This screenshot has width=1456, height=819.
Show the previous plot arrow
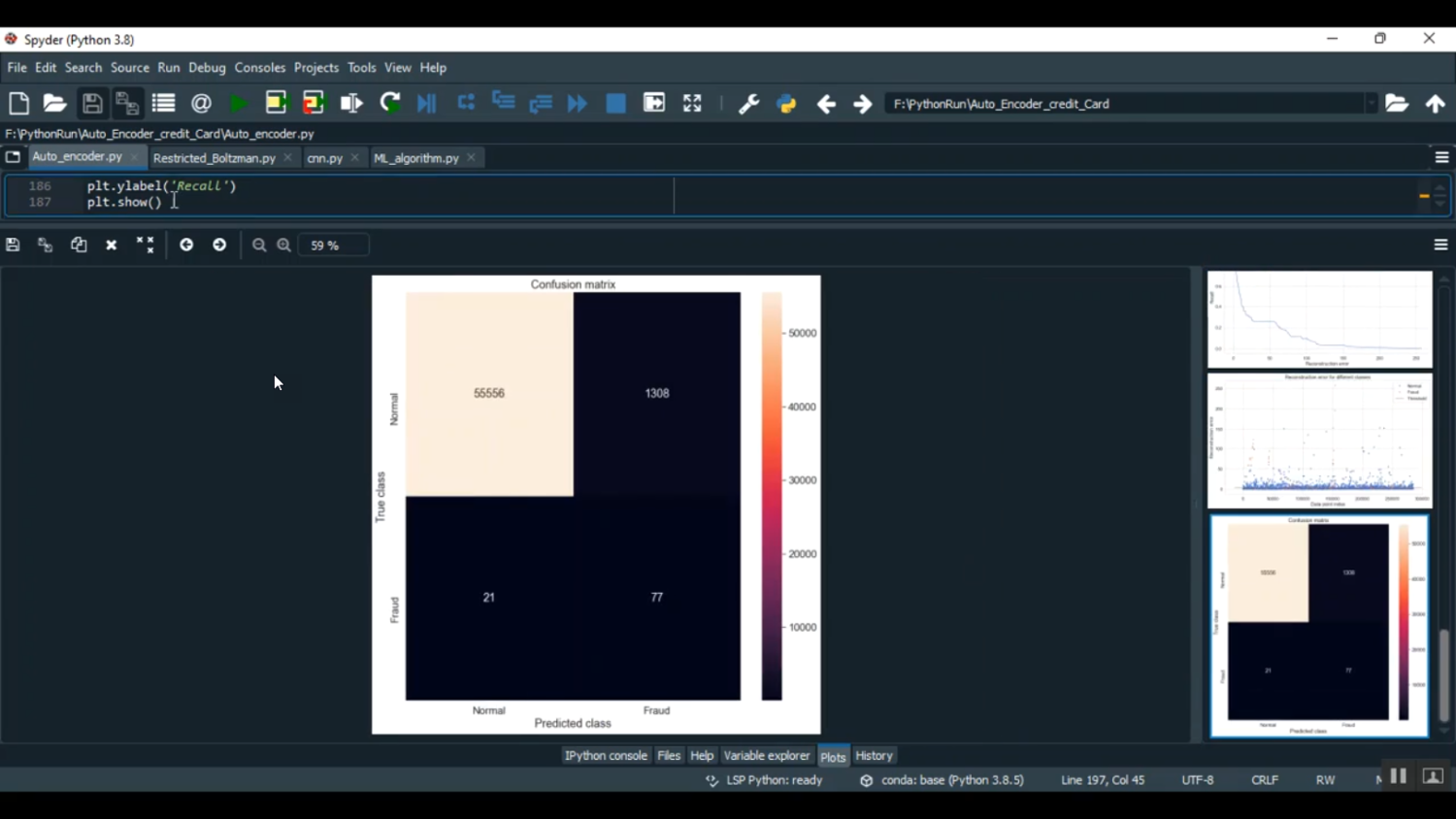click(x=186, y=246)
